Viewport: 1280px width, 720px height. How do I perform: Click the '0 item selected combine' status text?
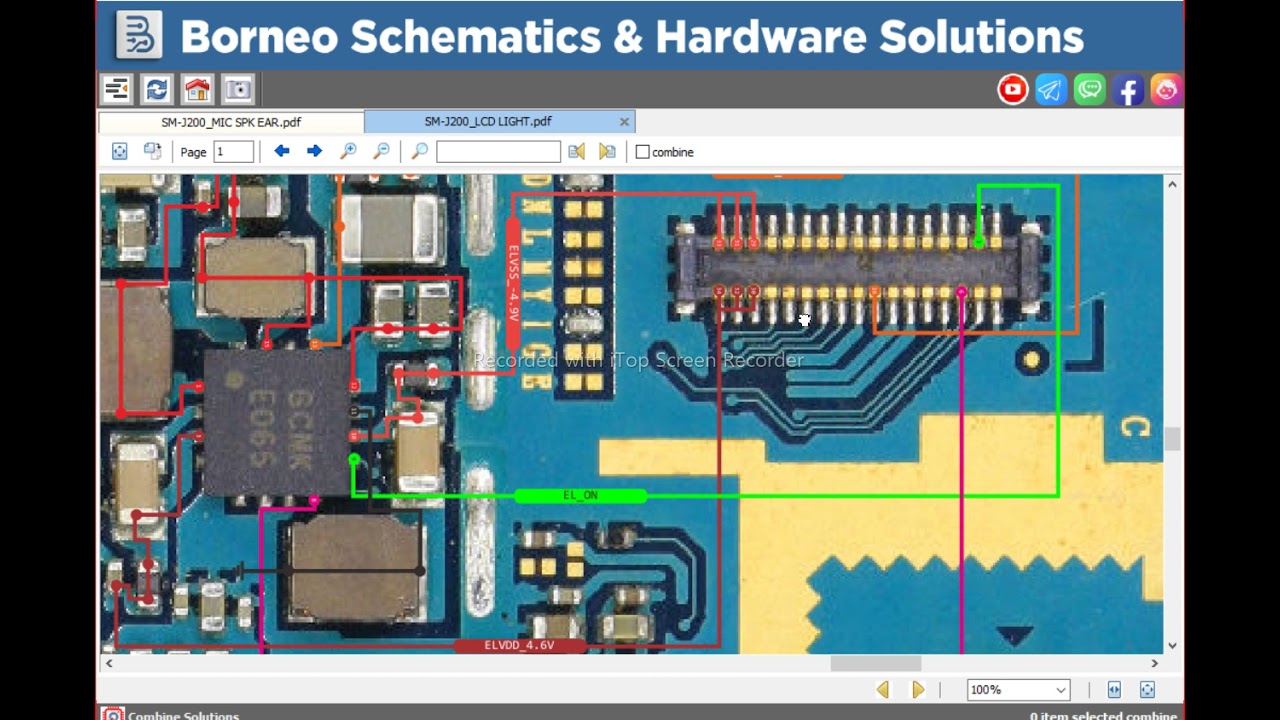pos(1103,716)
